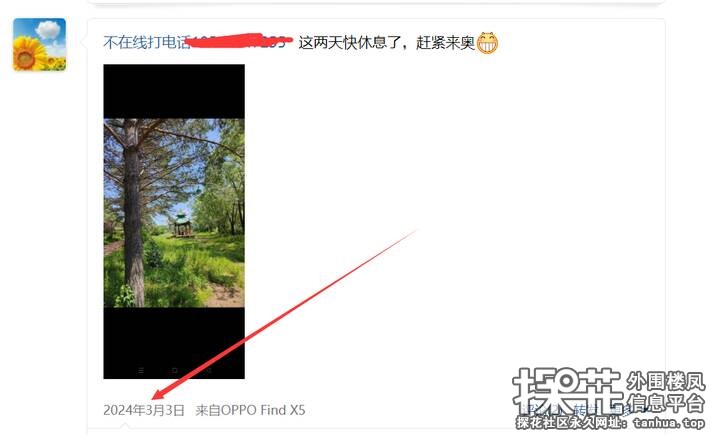This screenshot has width=716, height=435.
Task: Click the 外围楼凤 watermark text
Action: 666,381
